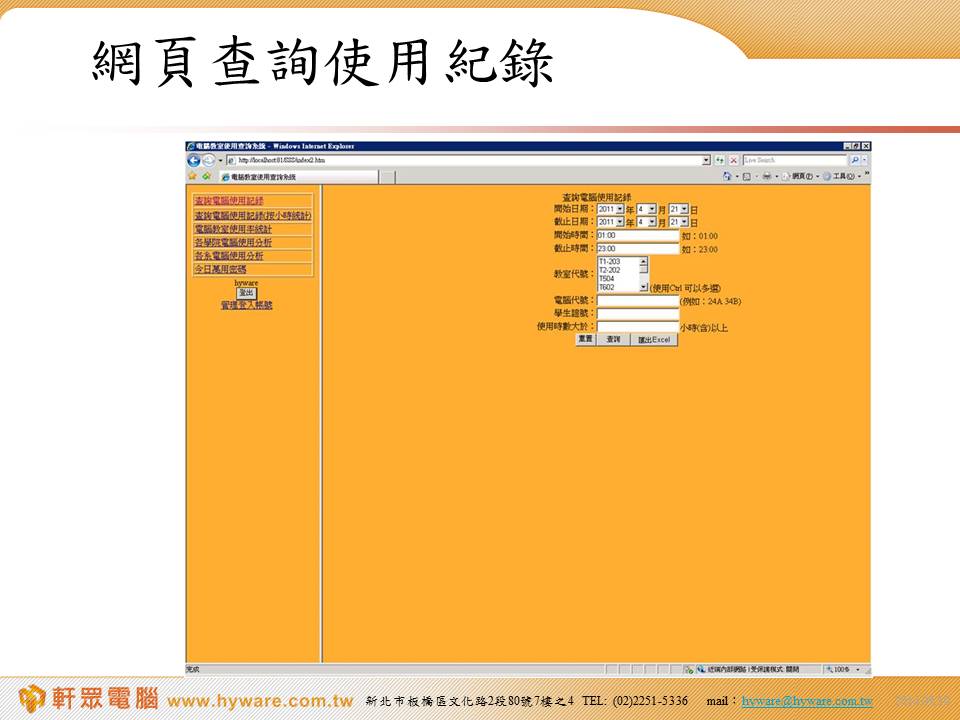This screenshot has height=720, width=960.
Task: Open the start date day dropdown
Action: pos(684,209)
